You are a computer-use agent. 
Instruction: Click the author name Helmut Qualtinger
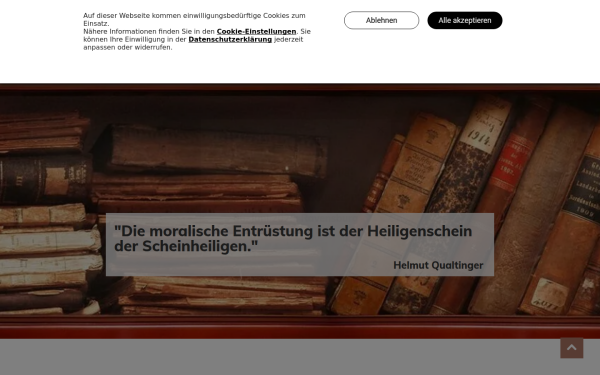(x=438, y=265)
